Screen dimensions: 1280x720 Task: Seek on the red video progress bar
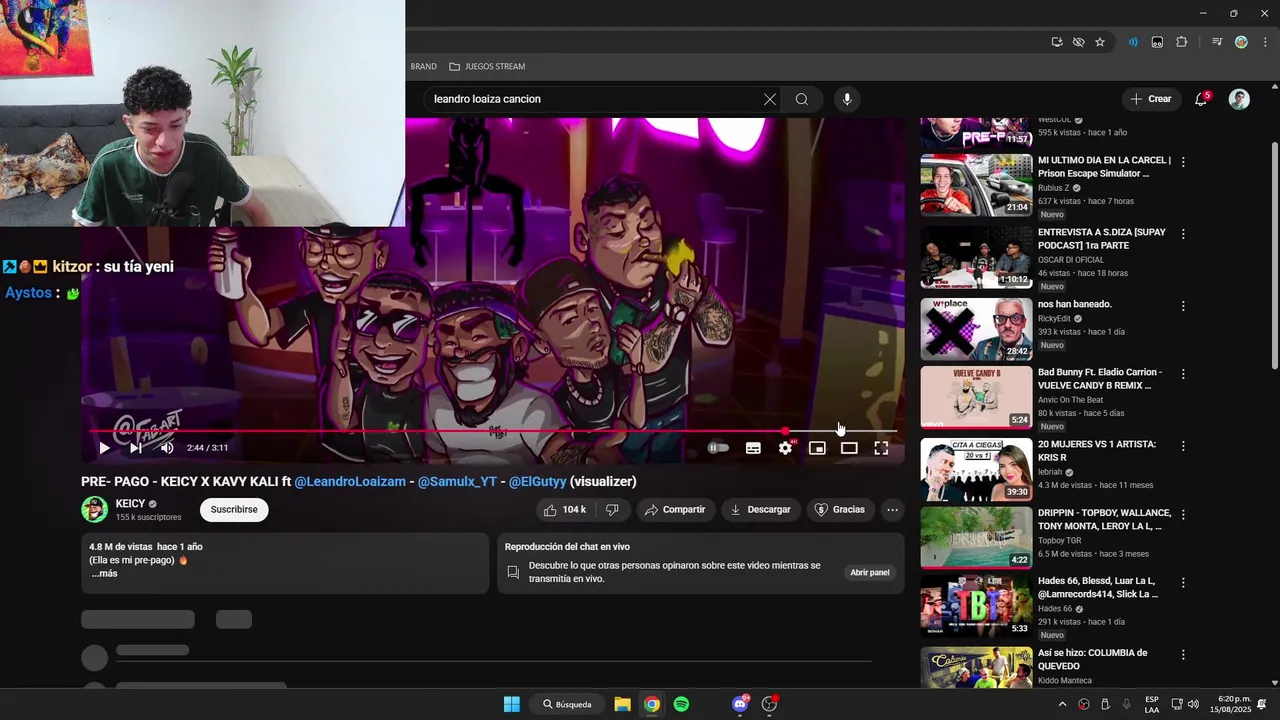click(493, 431)
